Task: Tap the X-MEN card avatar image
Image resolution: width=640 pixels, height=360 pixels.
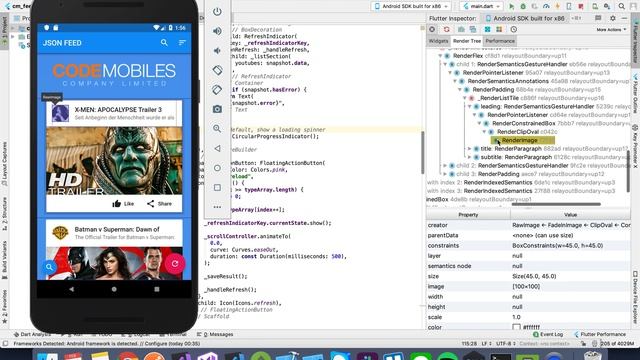Action: pyautogui.click(x=60, y=113)
